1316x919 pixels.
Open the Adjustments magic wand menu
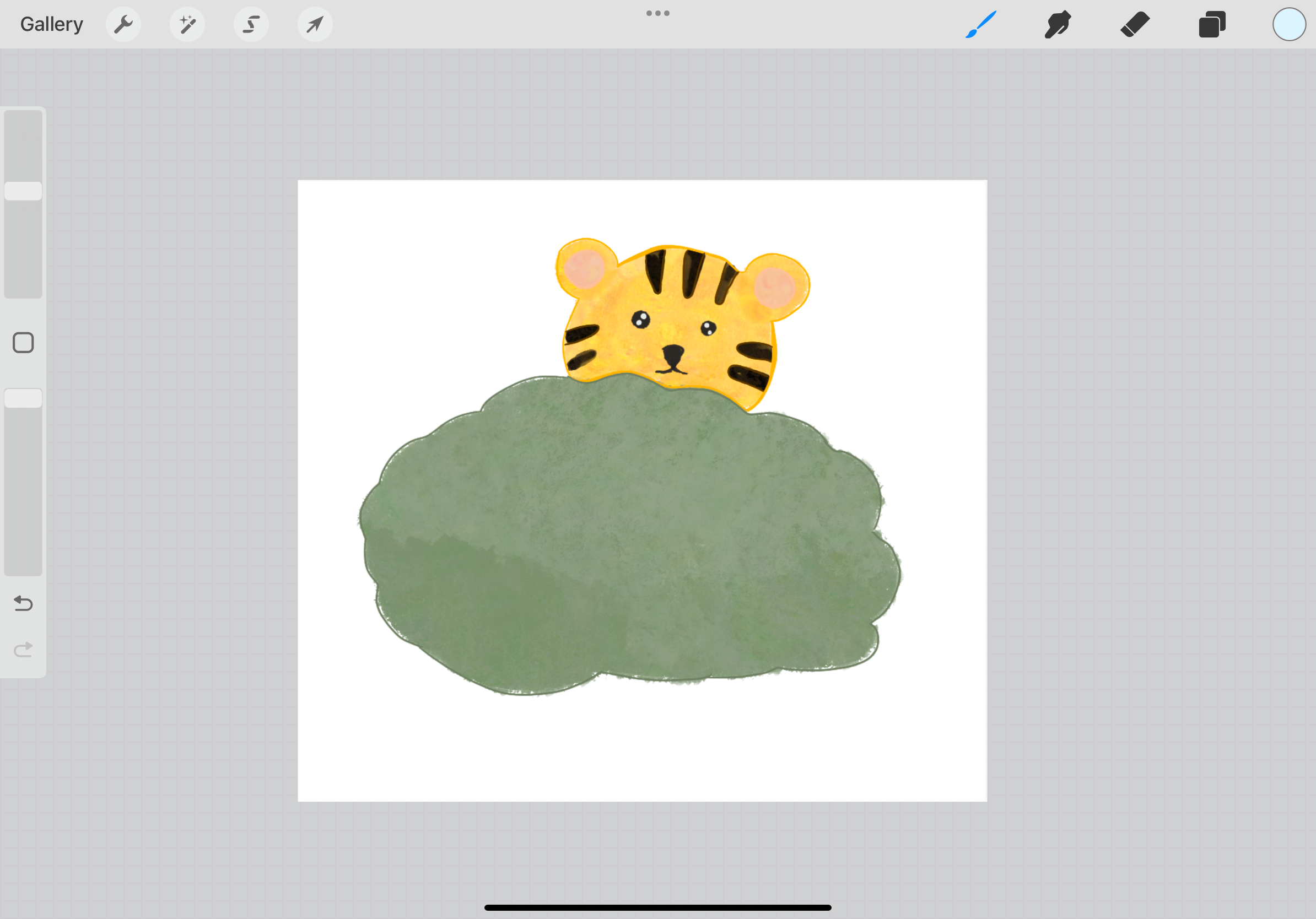187,24
